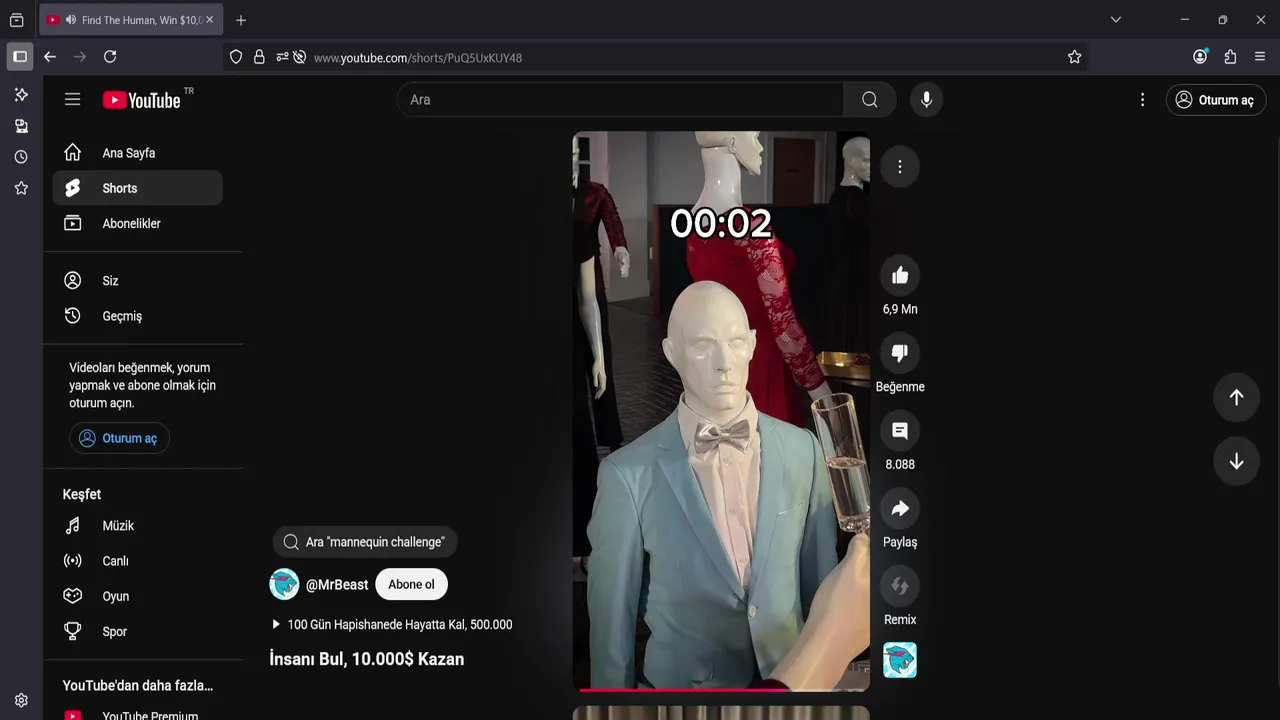Viewport: 1280px width, 720px height.
Task: Open the Short's three-dot options menu
Action: click(x=900, y=167)
